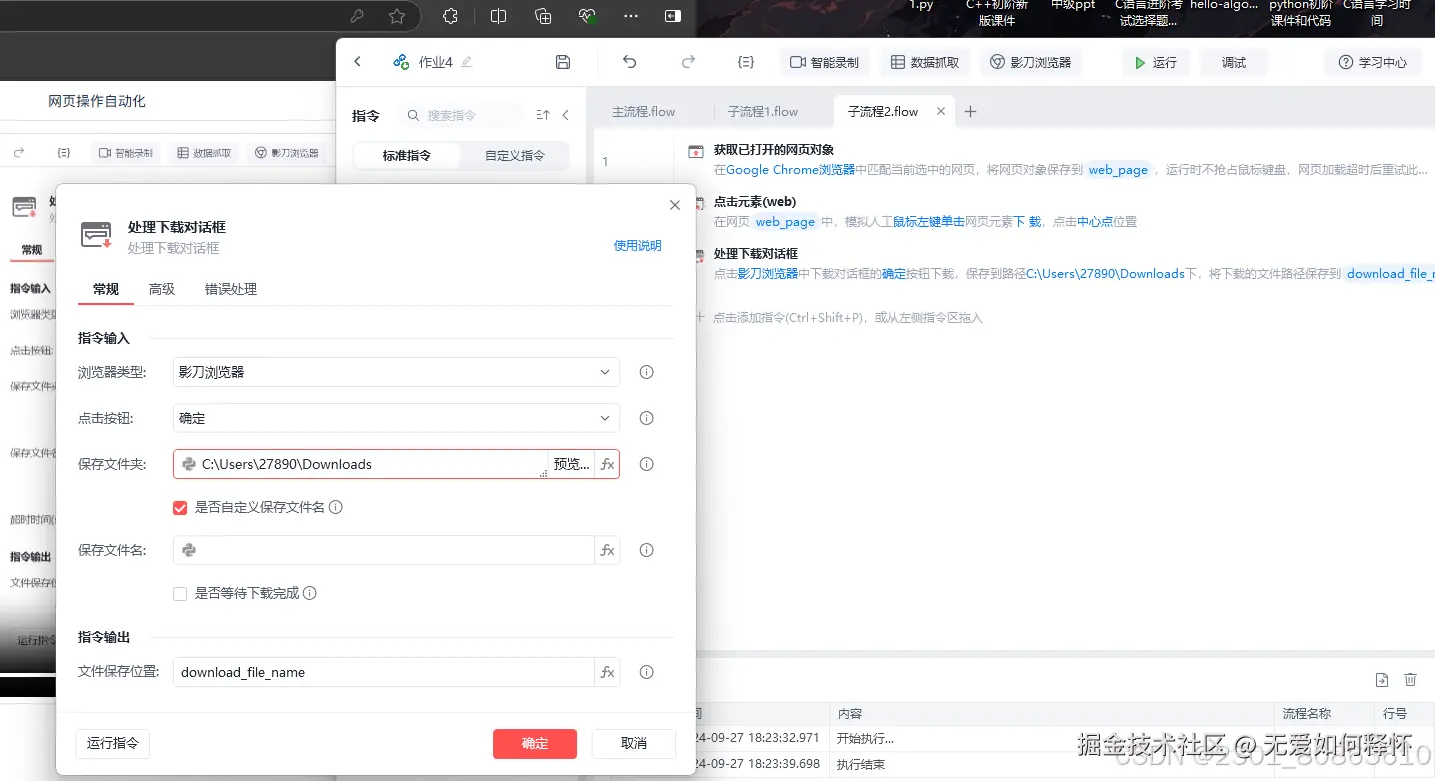
Task: Enable 是否等待下载完成
Action: pos(180,593)
